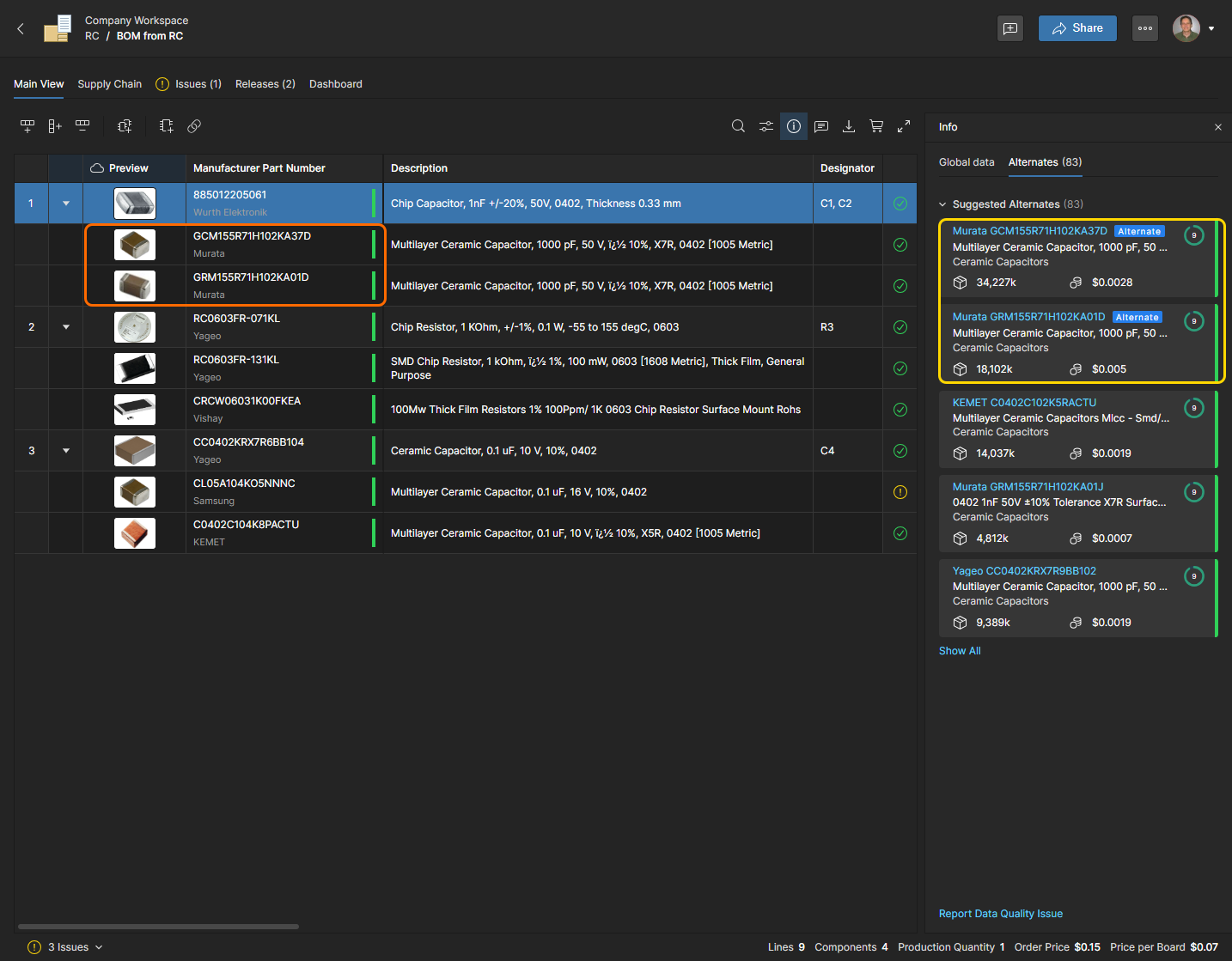Expand table to fullscreen icon
Viewport: 1232px width, 961px height.
pyautogui.click(x=904, y=126)
